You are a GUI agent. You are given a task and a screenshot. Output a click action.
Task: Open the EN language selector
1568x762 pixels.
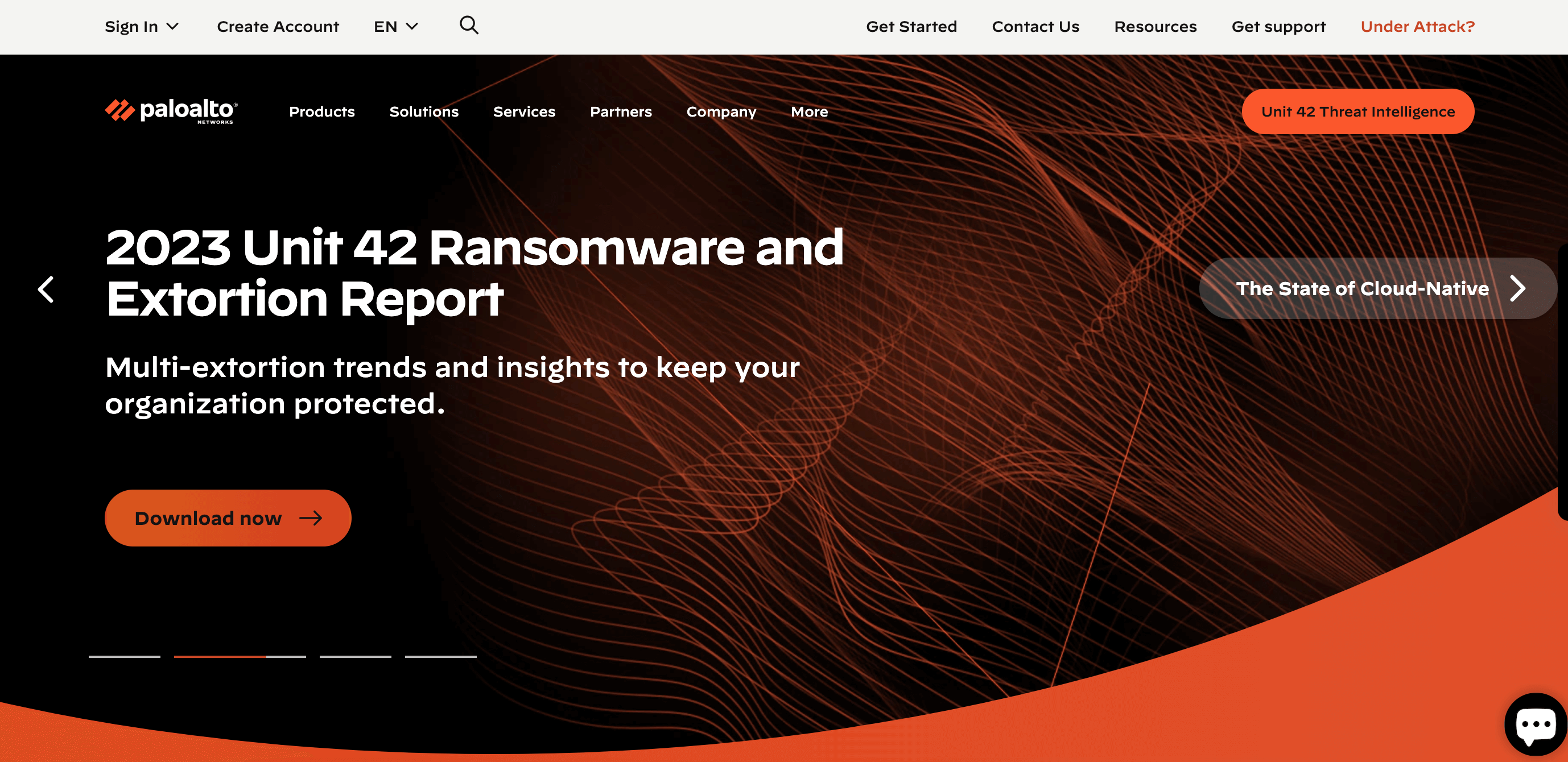click(x=395, y=27)
